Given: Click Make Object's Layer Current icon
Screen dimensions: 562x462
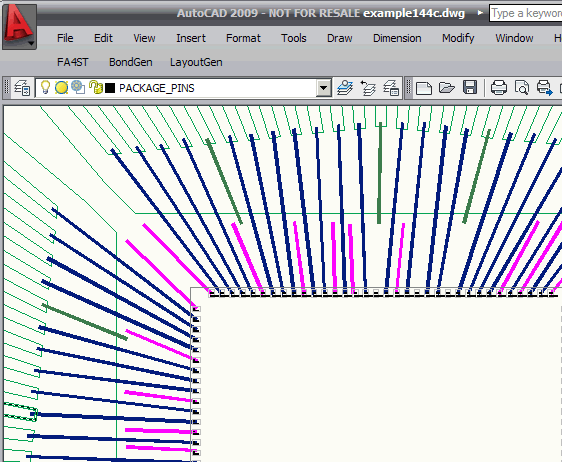Looking at the screenshot, I should (345, 88).
